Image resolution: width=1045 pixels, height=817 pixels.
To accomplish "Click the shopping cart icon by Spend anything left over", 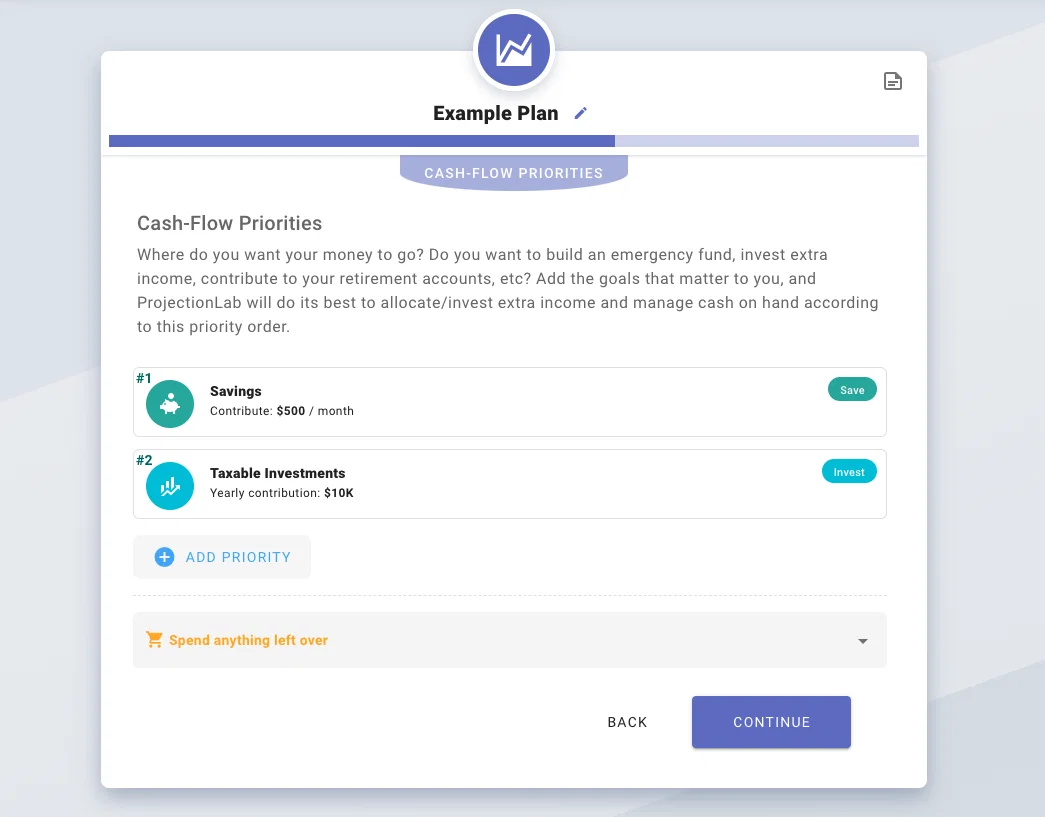I will click(153, 640).
